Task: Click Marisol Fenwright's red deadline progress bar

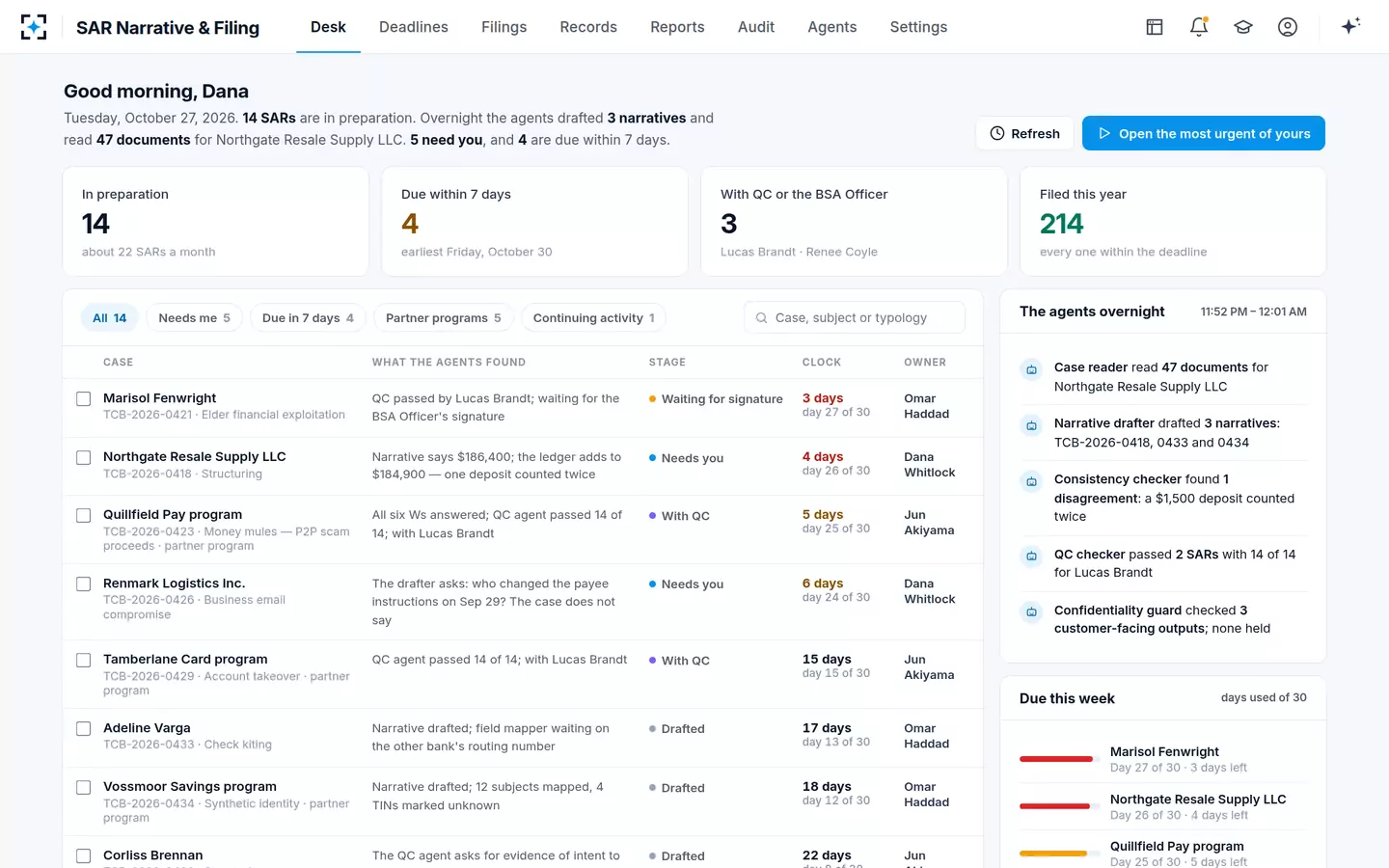Action: pyautogui.click(x=1056, y=759)
